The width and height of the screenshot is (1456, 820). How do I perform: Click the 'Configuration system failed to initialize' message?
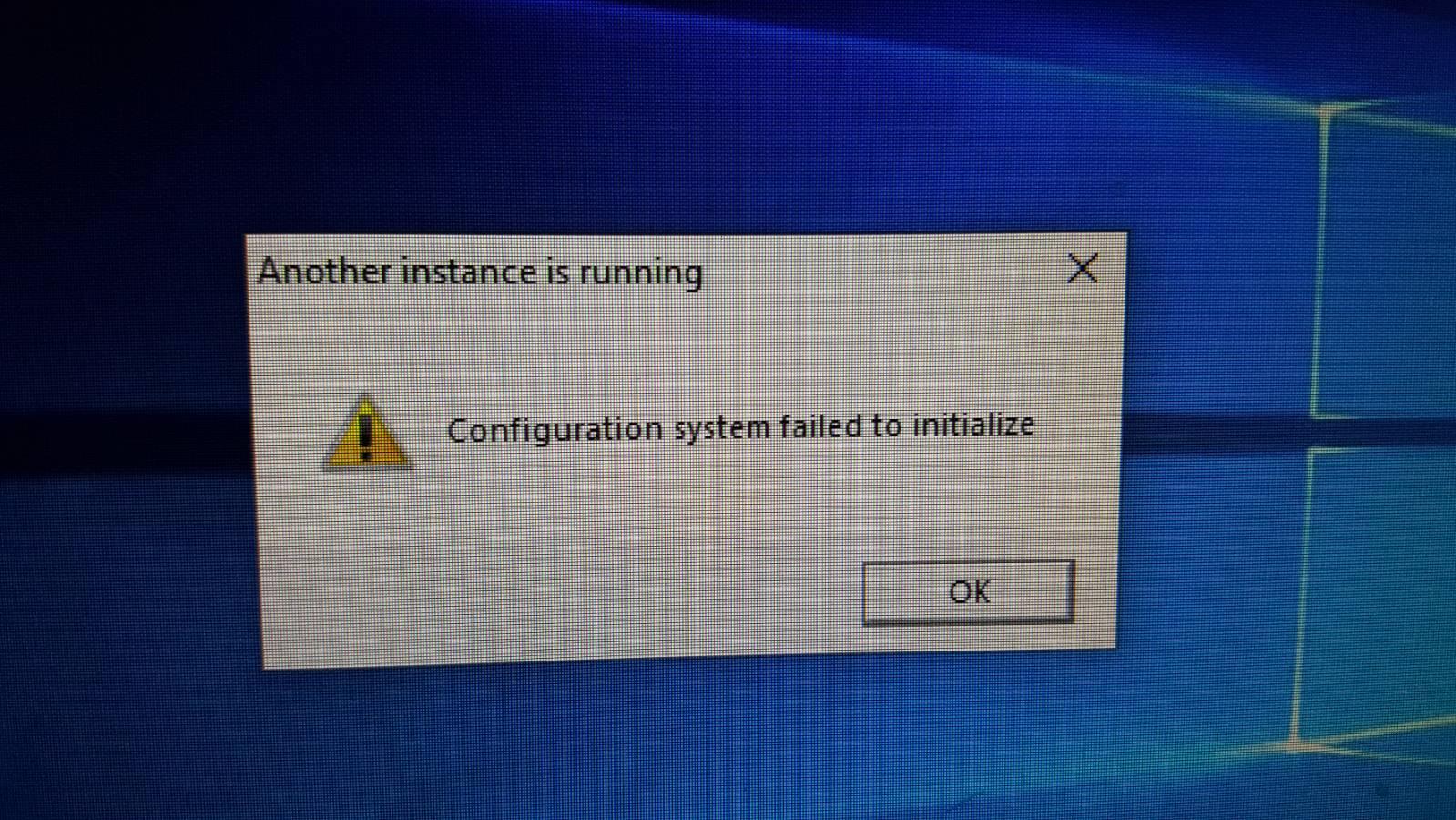pos(740,426)
